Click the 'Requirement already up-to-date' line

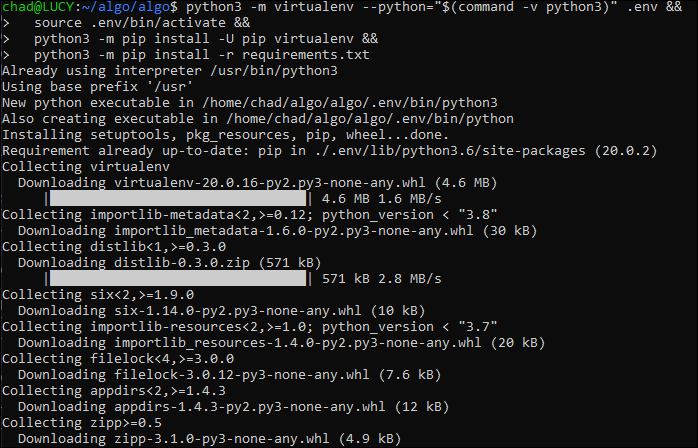329,151
